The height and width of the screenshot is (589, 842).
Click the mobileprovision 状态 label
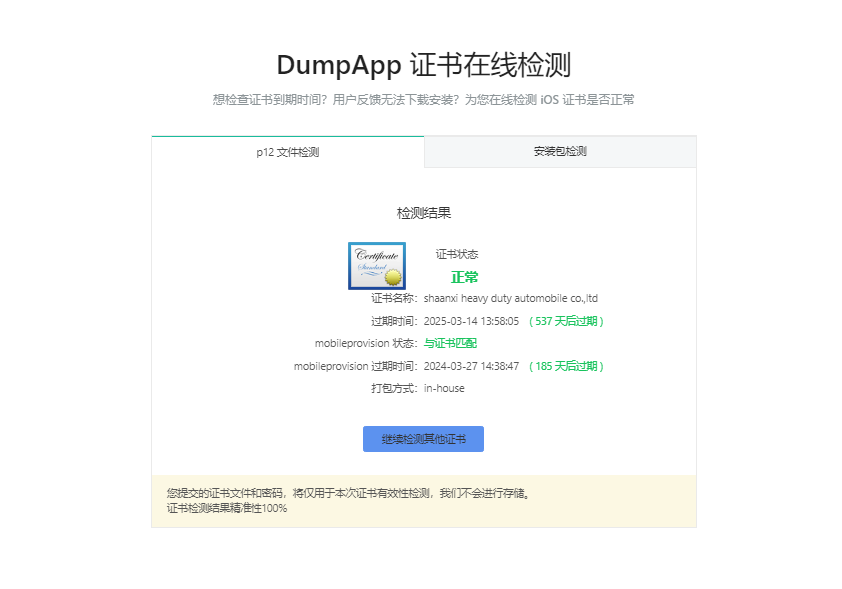coord(366,343)
